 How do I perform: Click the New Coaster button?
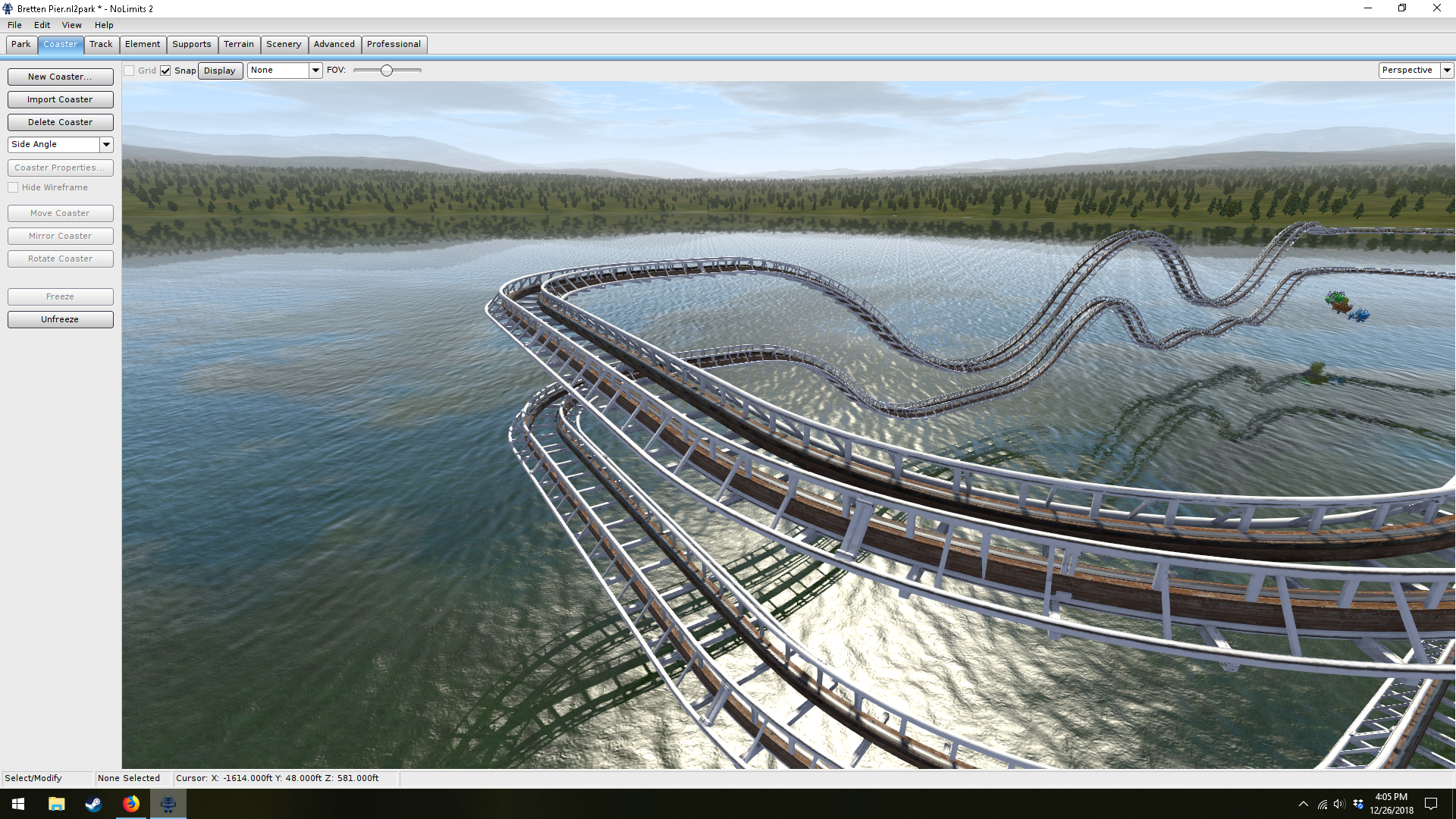click(x=60, y=77)
